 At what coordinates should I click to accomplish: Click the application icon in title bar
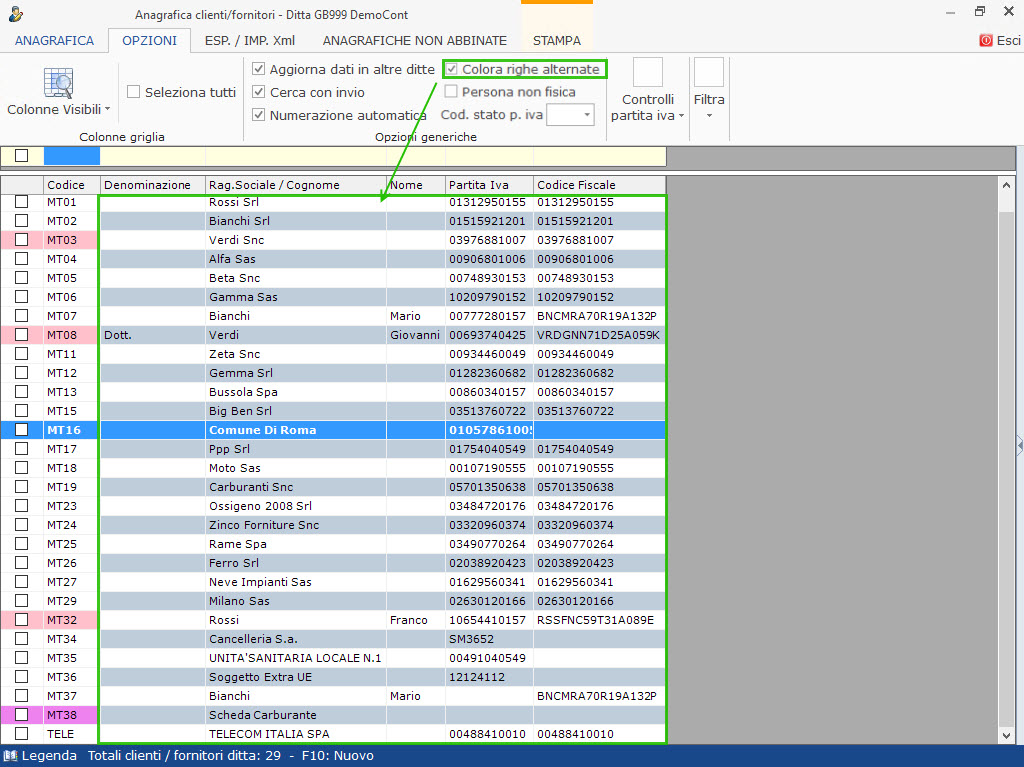[x=16, y=14]
